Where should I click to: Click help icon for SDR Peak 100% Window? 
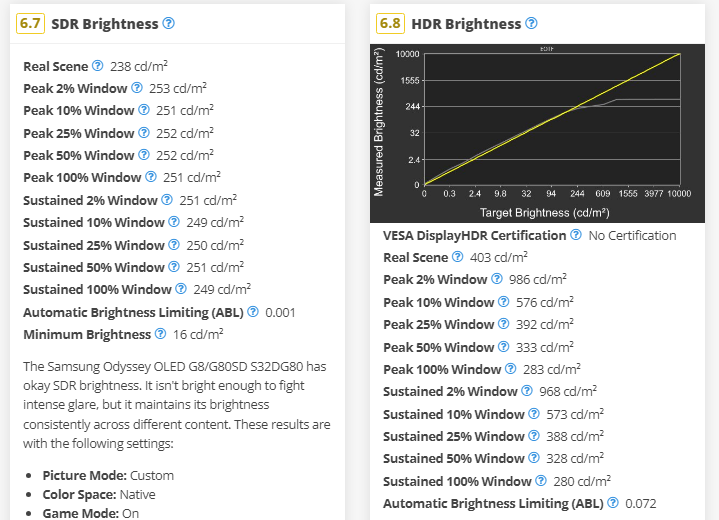pos(151,177)
